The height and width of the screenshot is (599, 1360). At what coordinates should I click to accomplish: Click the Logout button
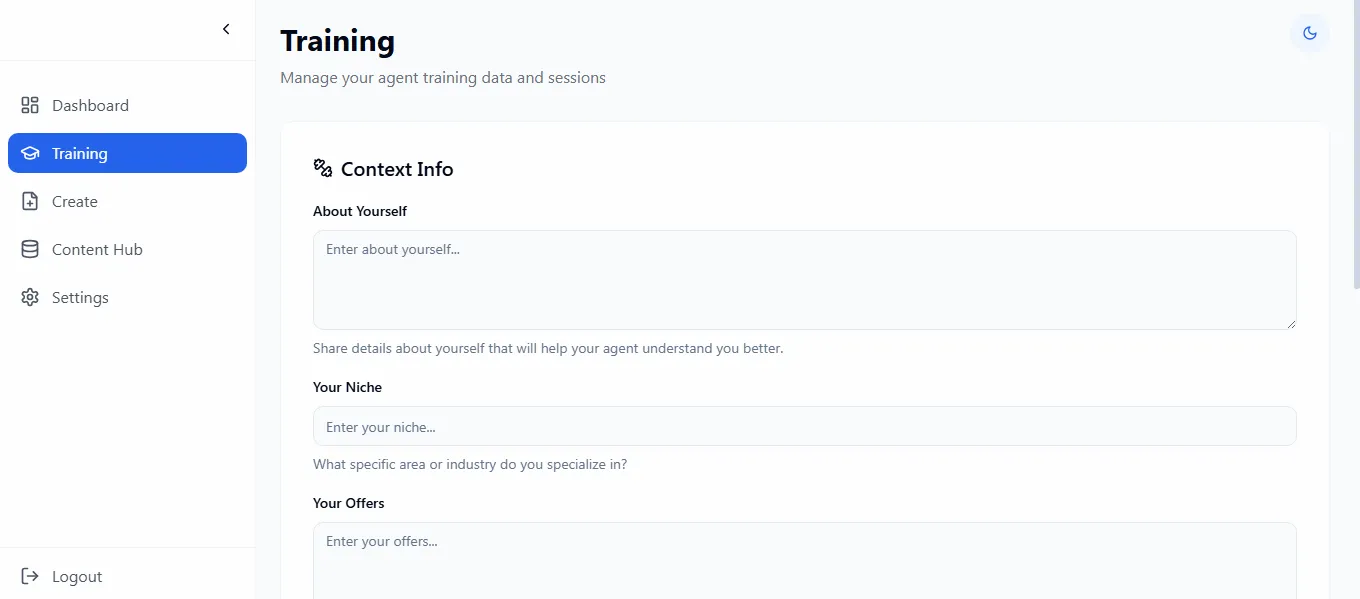[x=76, y=576]
